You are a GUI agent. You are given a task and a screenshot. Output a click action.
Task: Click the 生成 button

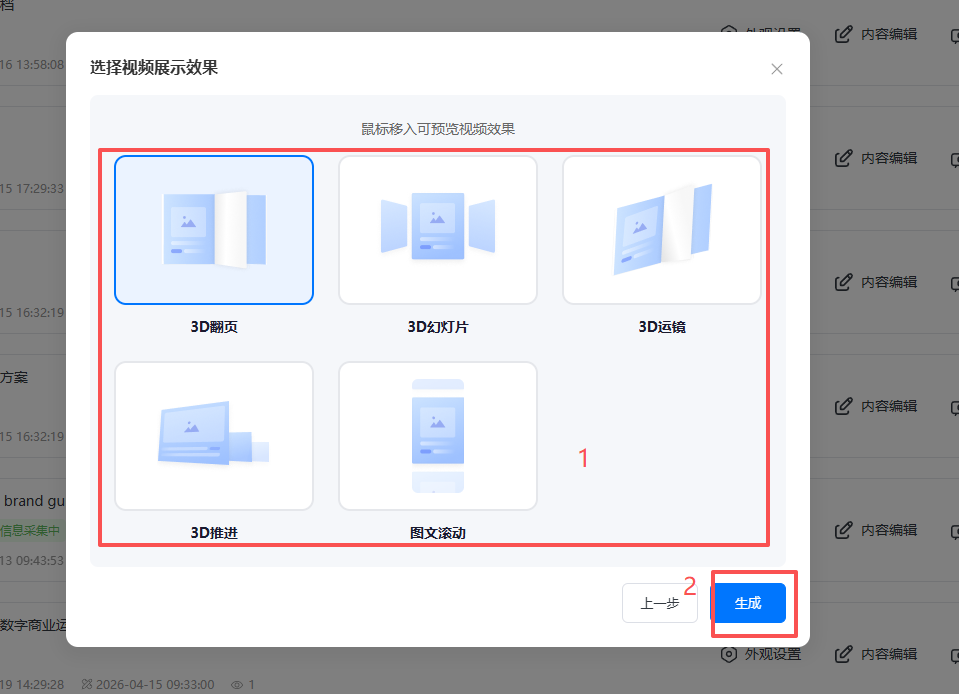748,603
